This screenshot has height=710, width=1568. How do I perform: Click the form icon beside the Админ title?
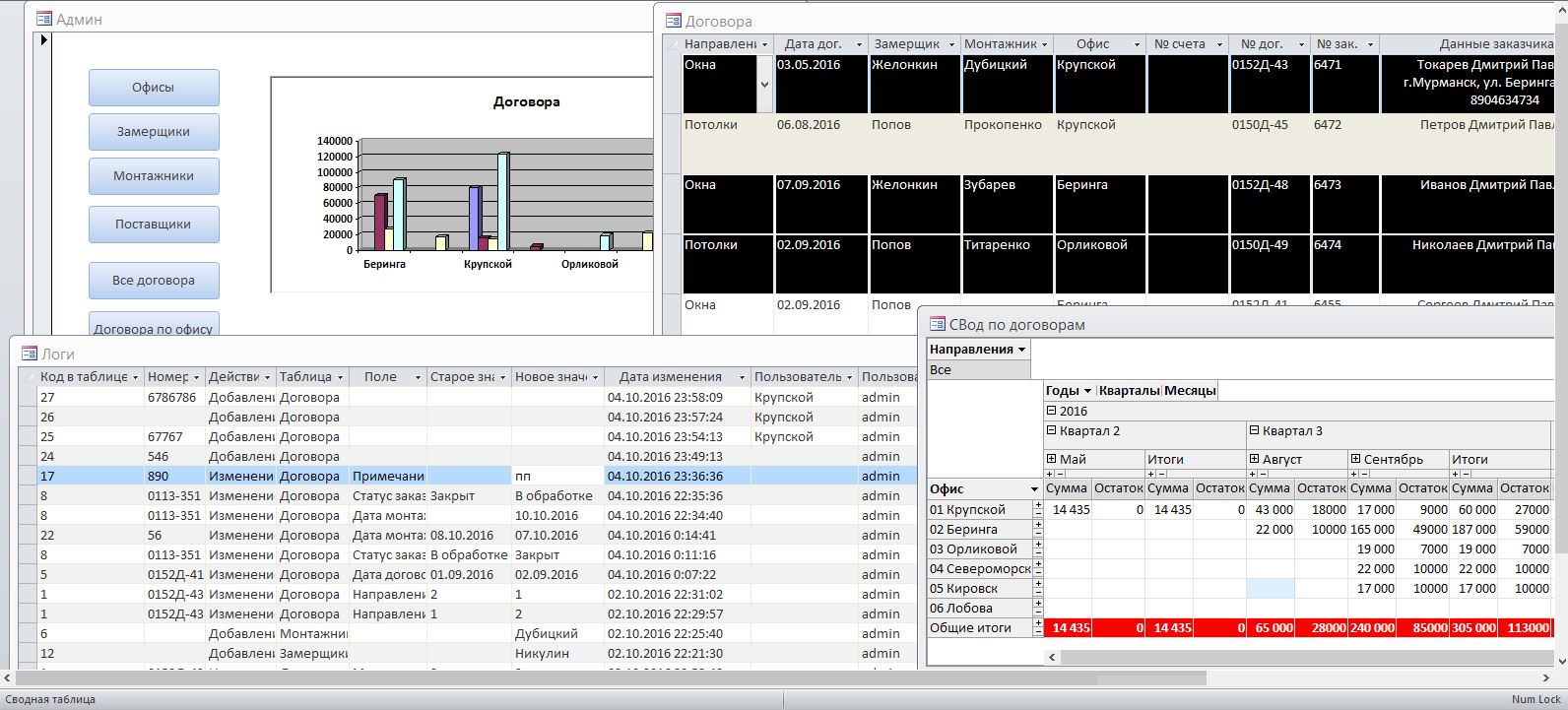click(x=43, y=19)
